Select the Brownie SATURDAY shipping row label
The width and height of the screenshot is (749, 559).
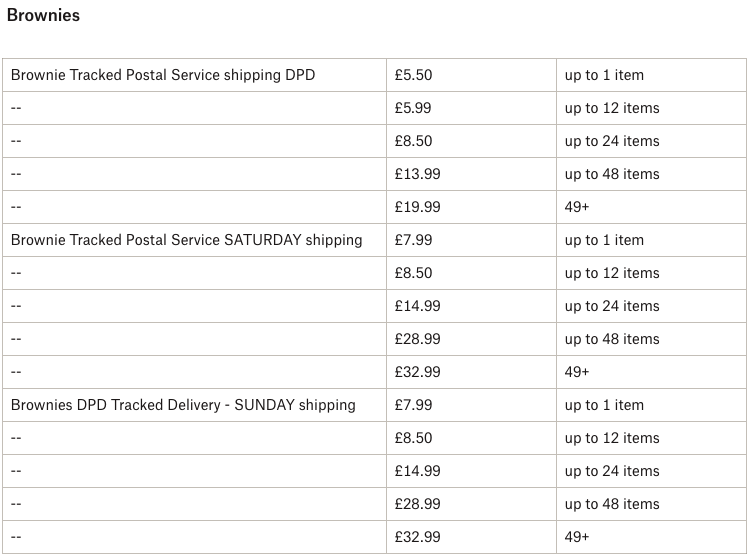186,240
